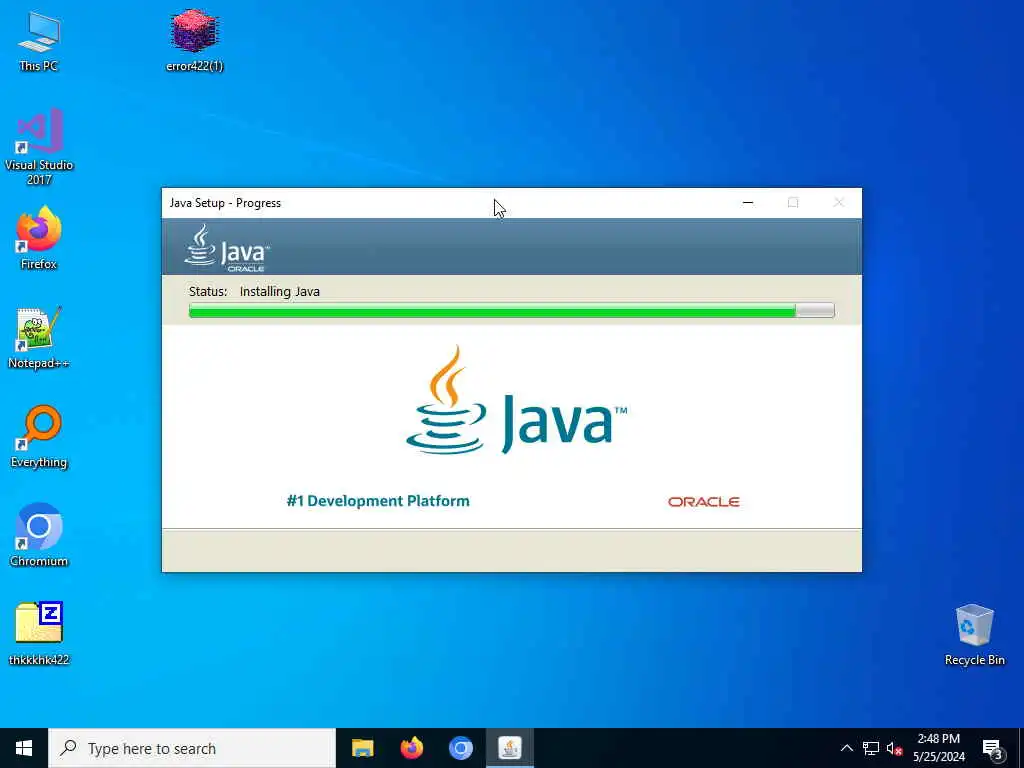1024x768 pixels.
Task: Open the This PC desktop icon
Action: 39,40
